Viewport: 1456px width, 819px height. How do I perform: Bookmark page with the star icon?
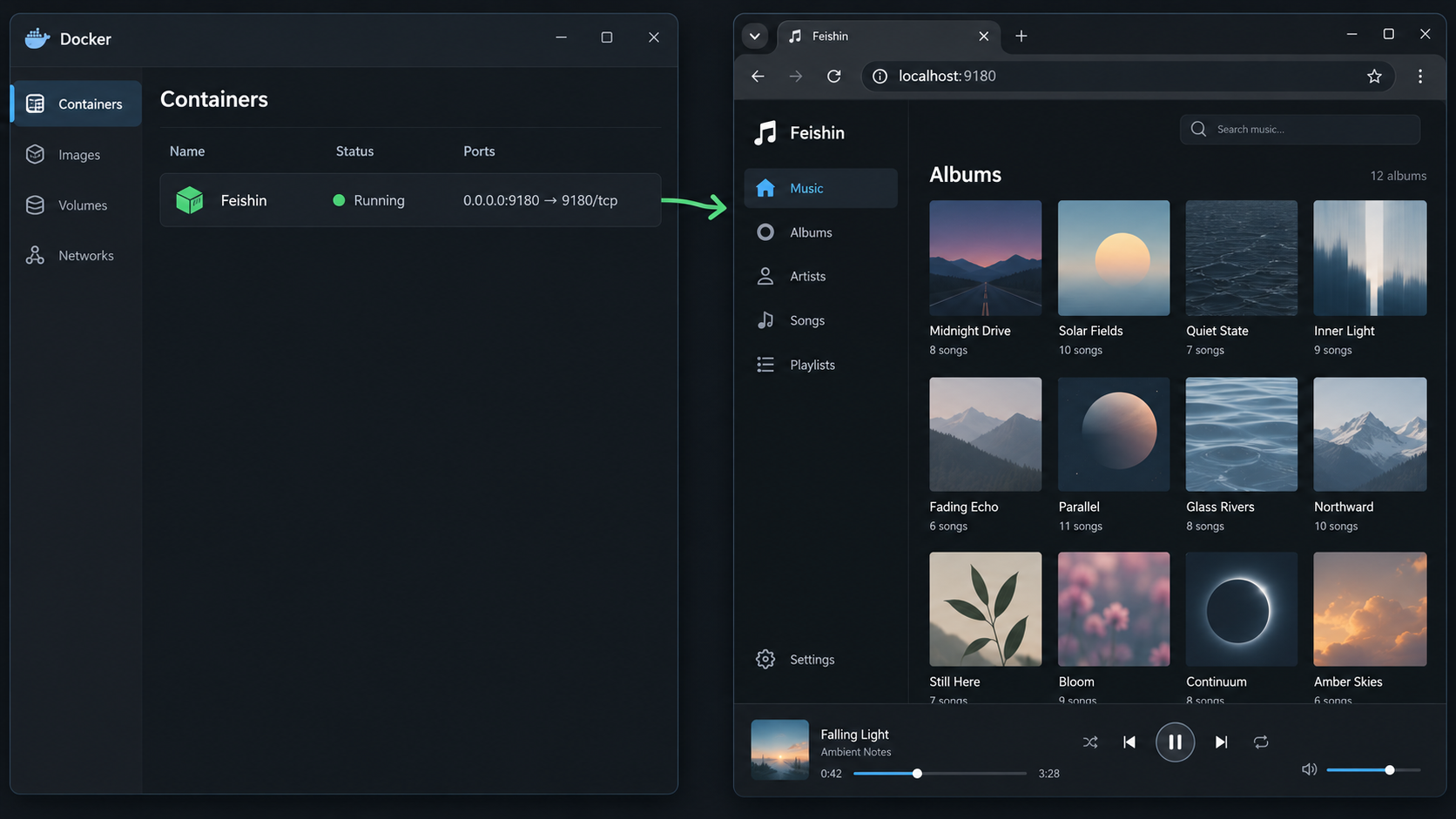pos(1374,77)
